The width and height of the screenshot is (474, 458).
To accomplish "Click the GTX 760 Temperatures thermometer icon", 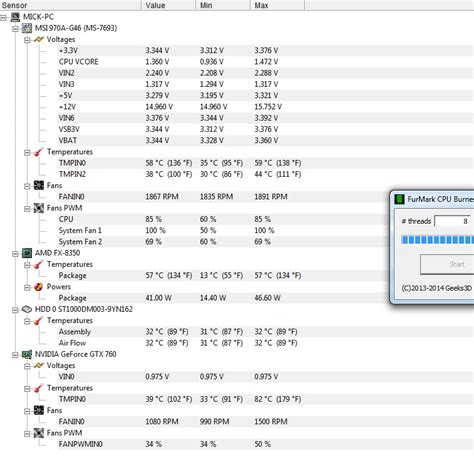I will point(39,388).
